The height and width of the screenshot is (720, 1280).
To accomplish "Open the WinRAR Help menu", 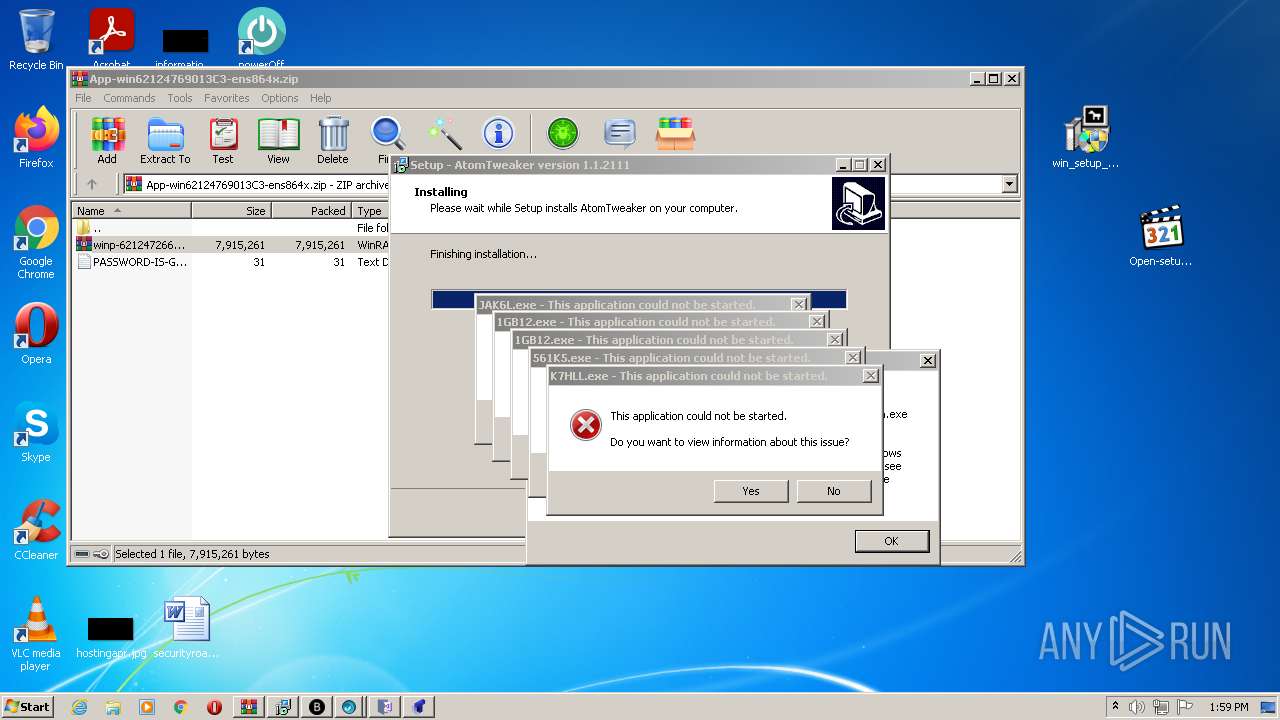I will (x=320, y=98).
